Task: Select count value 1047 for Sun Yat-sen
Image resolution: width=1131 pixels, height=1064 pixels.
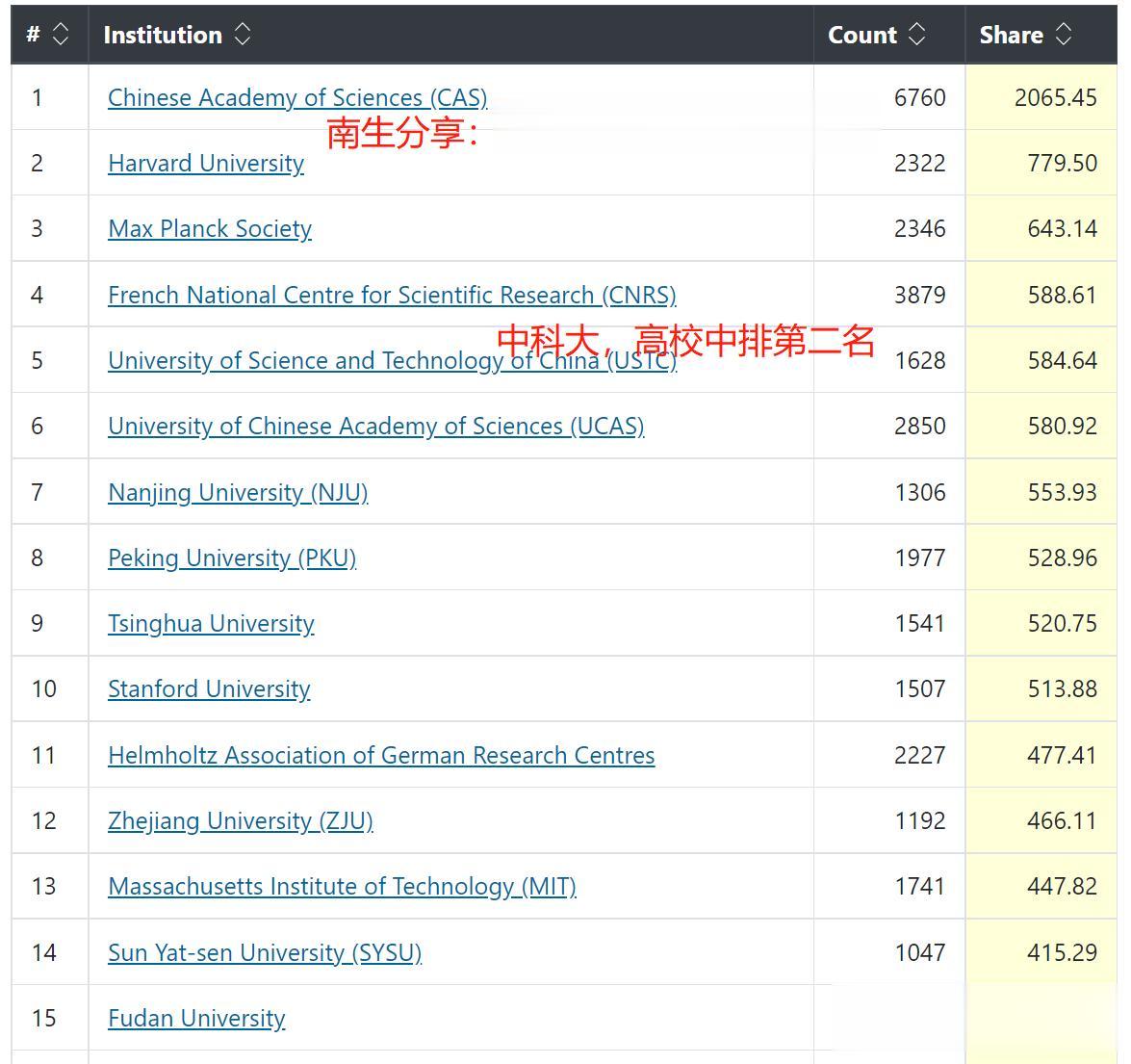Action: [919, 953]
